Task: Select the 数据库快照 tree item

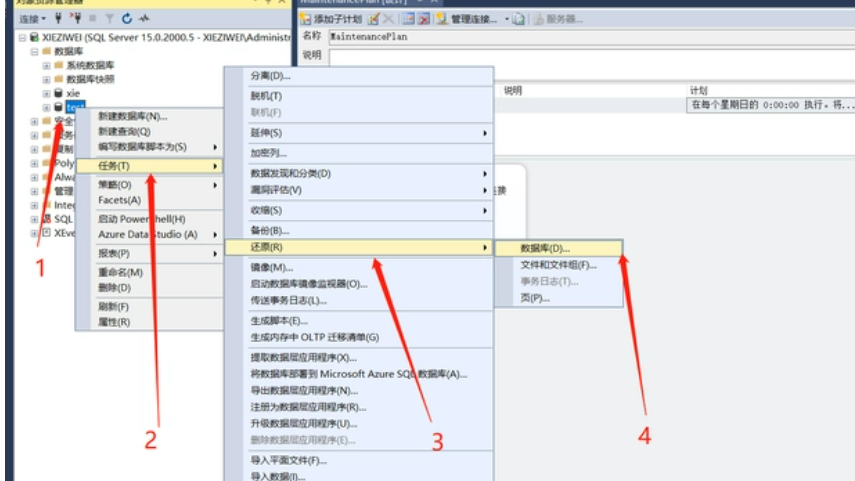Action: tap(91, 80)
